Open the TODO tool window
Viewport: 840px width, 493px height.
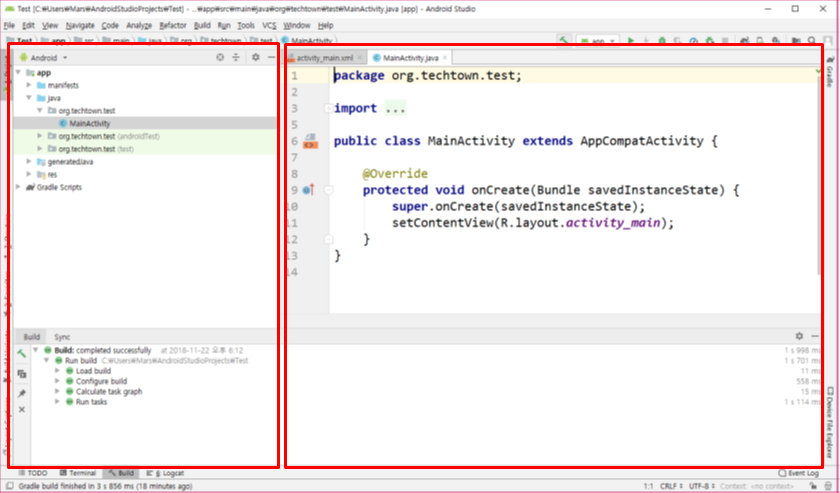(33, 473)
